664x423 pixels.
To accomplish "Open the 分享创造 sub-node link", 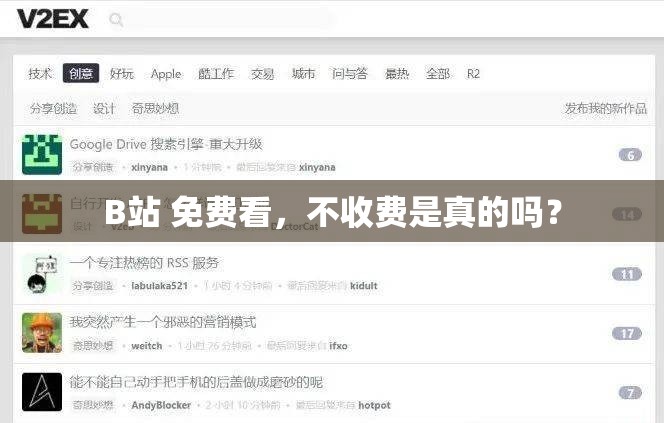I will click(x=53, y=108).
